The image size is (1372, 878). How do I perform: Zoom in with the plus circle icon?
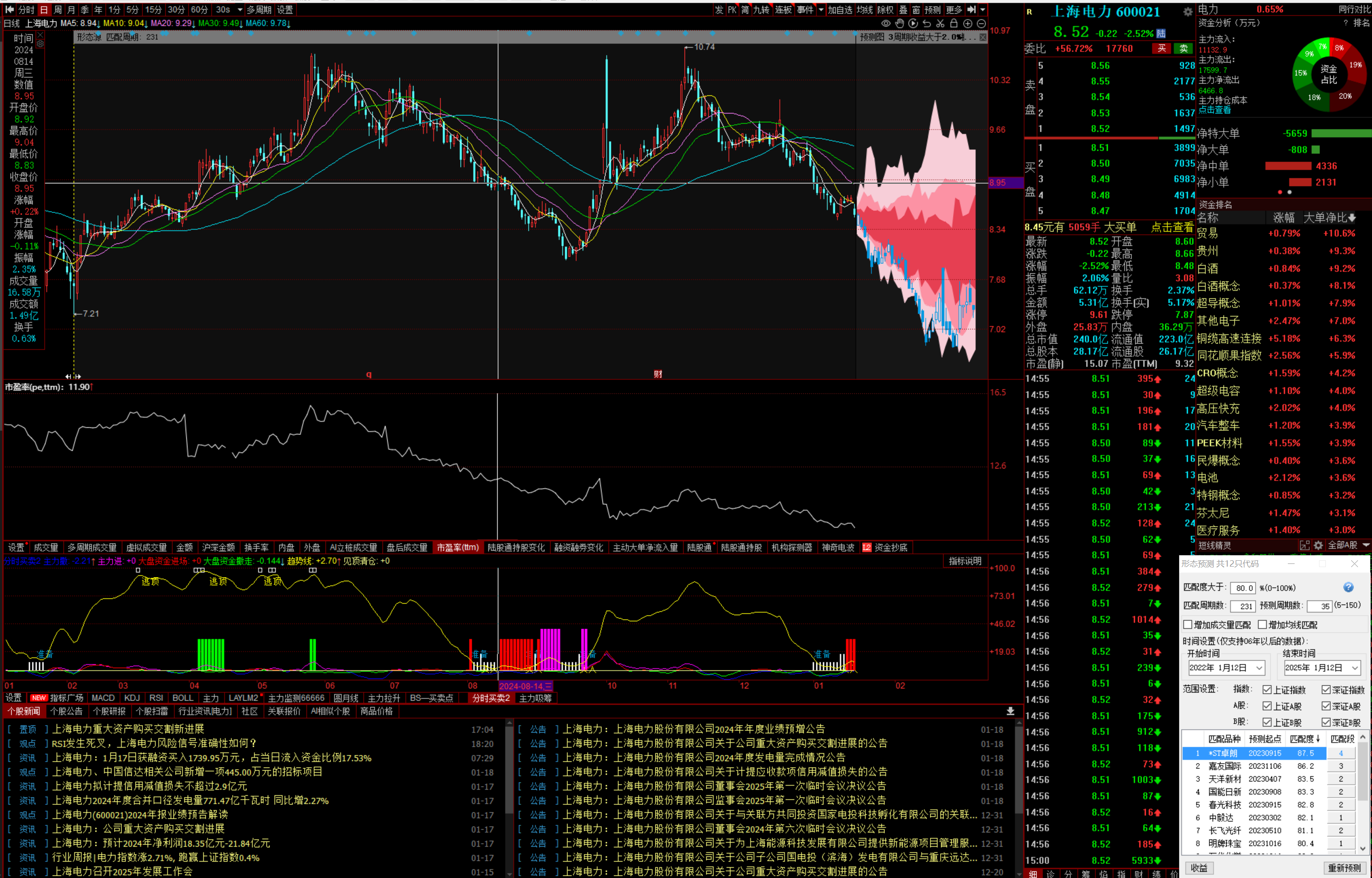[x=968, y=24]
